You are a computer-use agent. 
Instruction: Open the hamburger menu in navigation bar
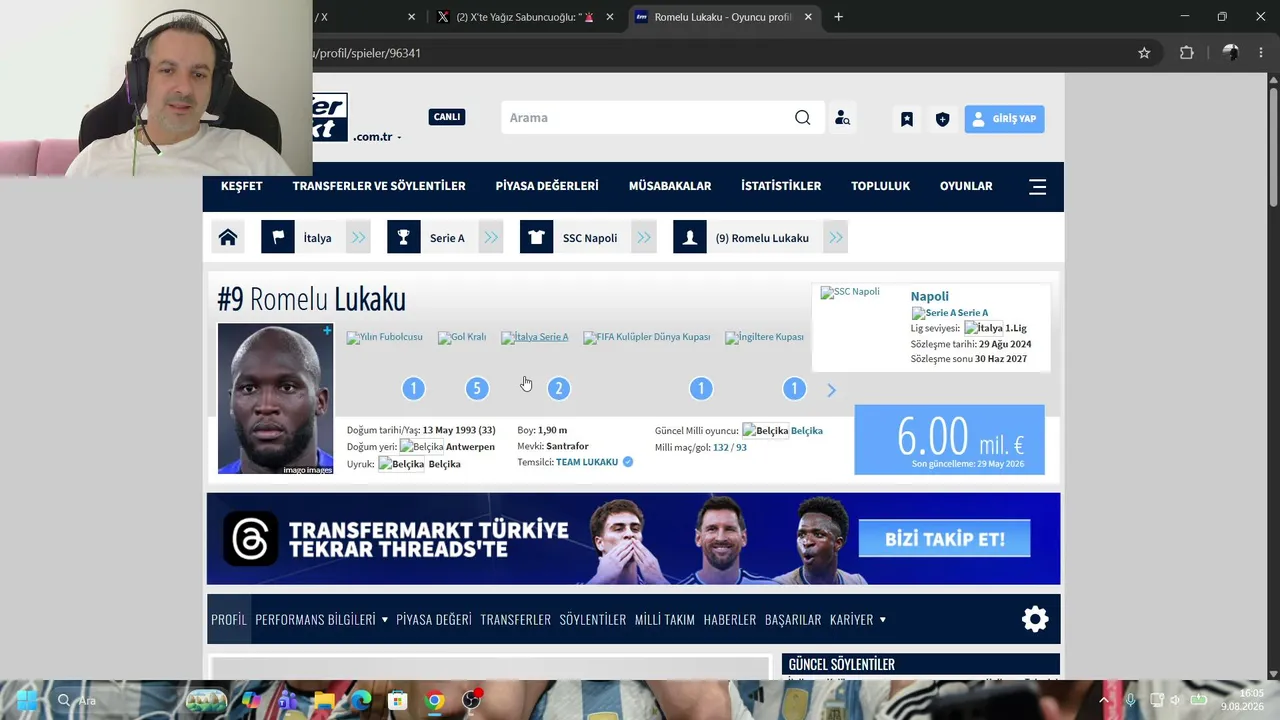pyautogui.click(x=1038, y=187)
